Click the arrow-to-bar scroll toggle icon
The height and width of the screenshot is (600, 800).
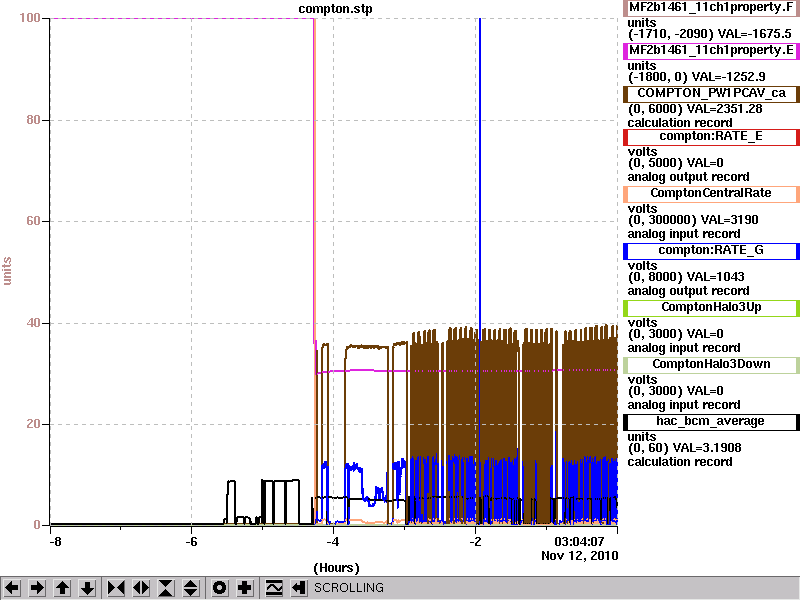tap(298, 588)
